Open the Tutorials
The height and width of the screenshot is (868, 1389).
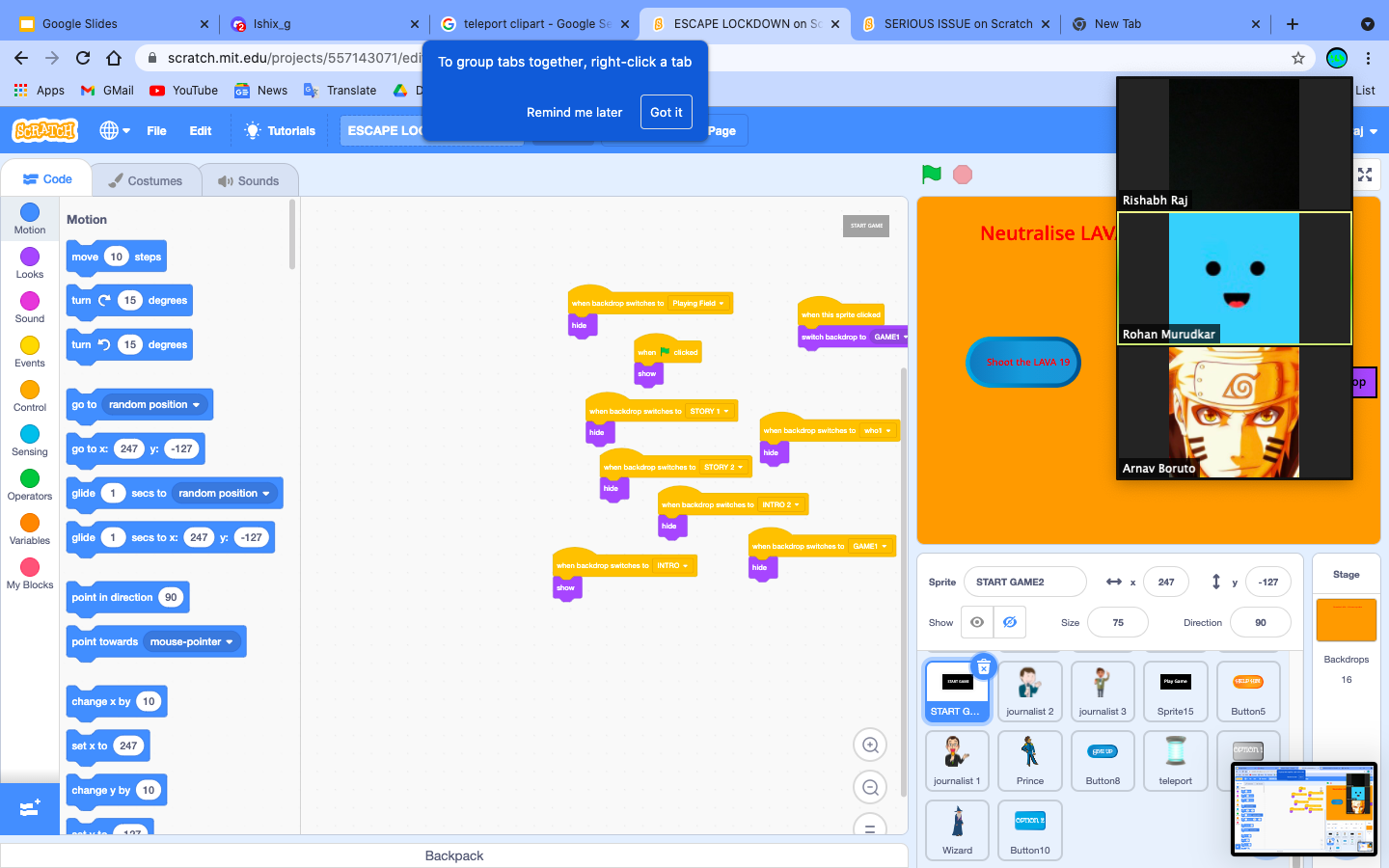coord(280,130)
